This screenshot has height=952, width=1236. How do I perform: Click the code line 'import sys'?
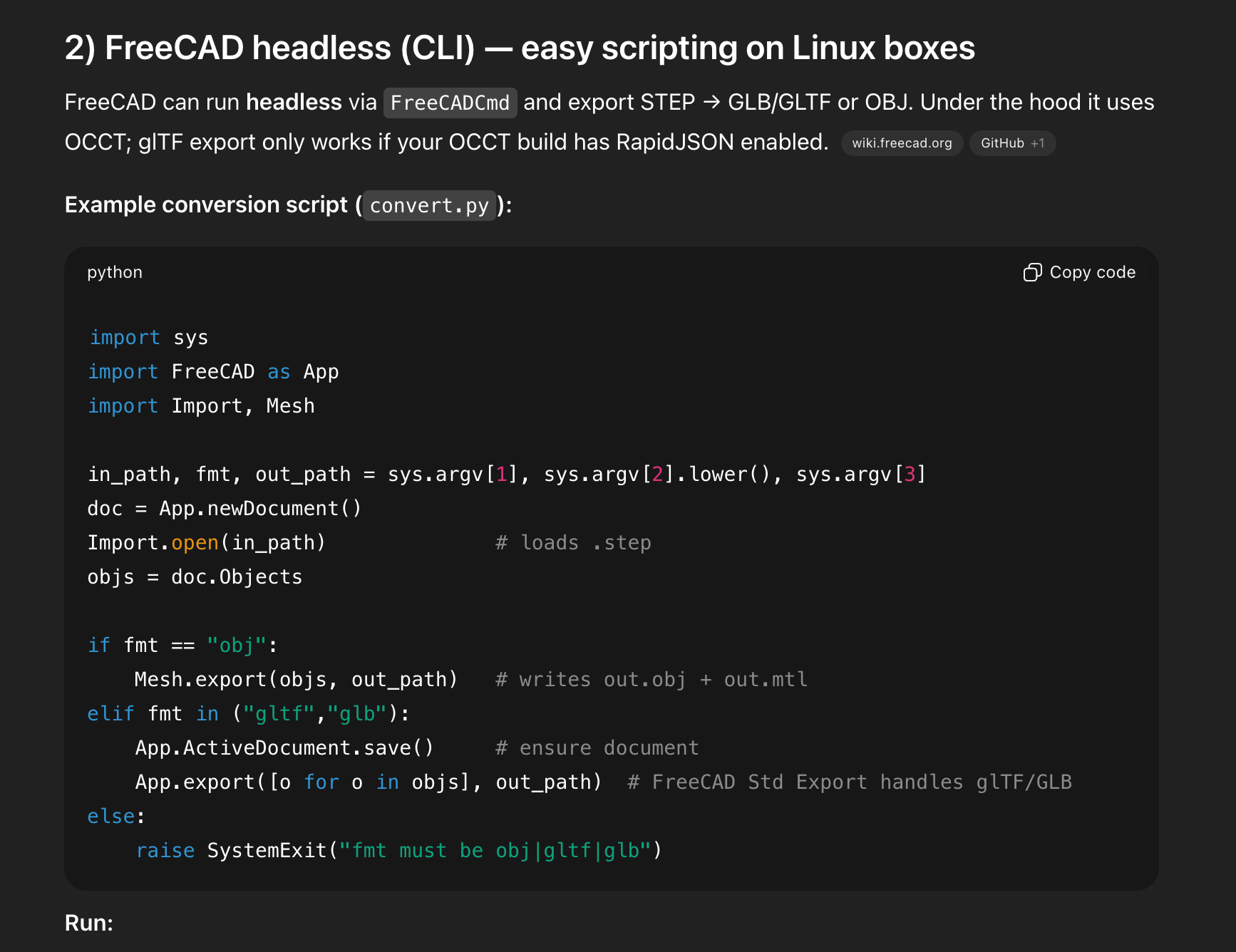point(148,337)
